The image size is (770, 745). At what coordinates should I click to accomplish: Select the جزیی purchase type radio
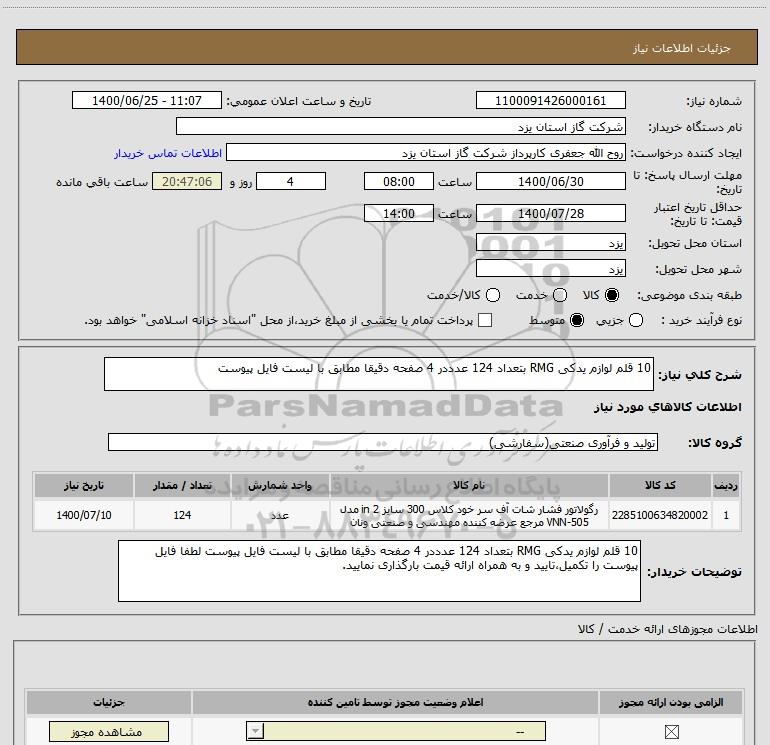coord(635,320)
